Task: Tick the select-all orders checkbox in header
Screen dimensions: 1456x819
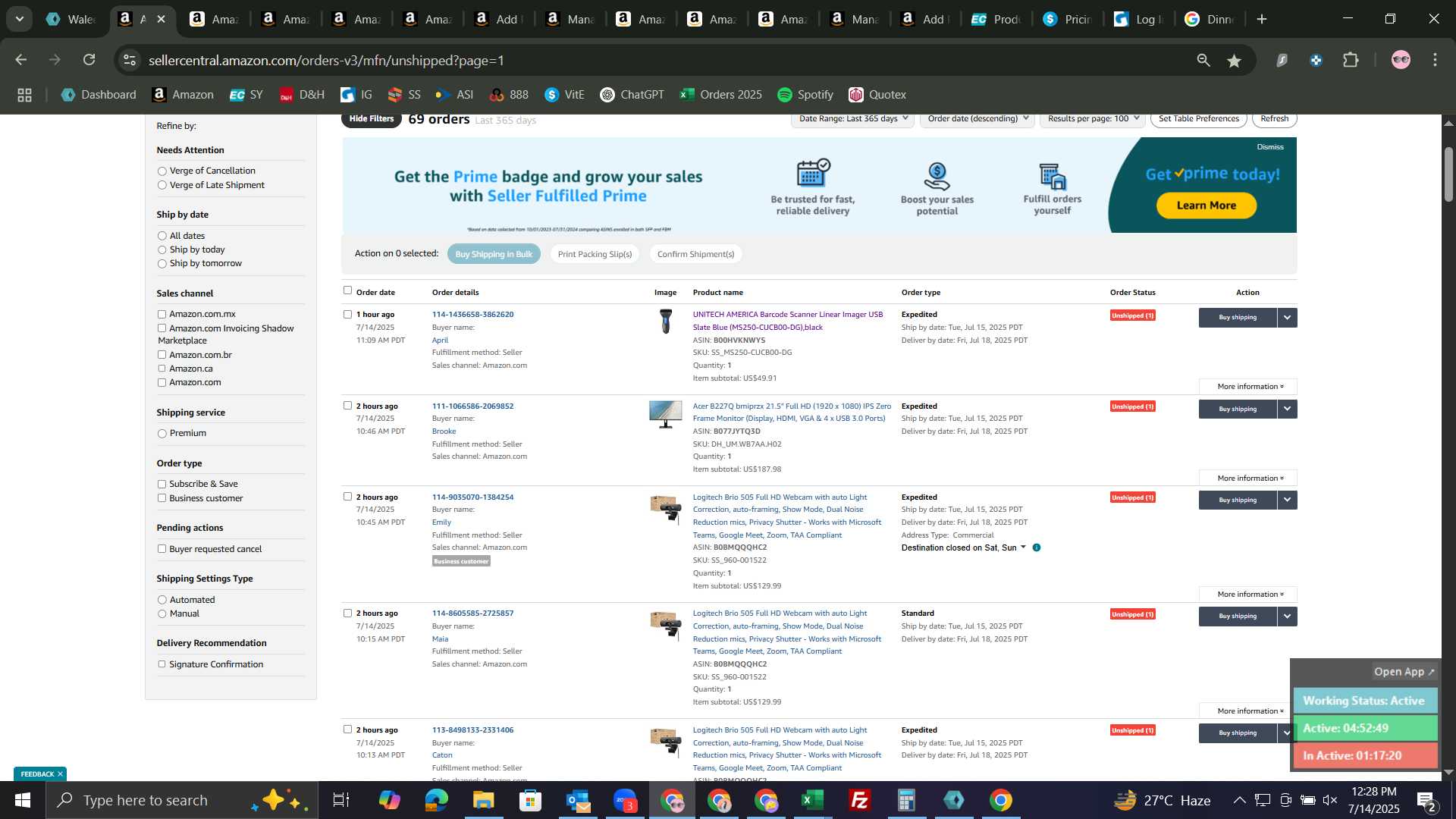Action: pos(347,290)
